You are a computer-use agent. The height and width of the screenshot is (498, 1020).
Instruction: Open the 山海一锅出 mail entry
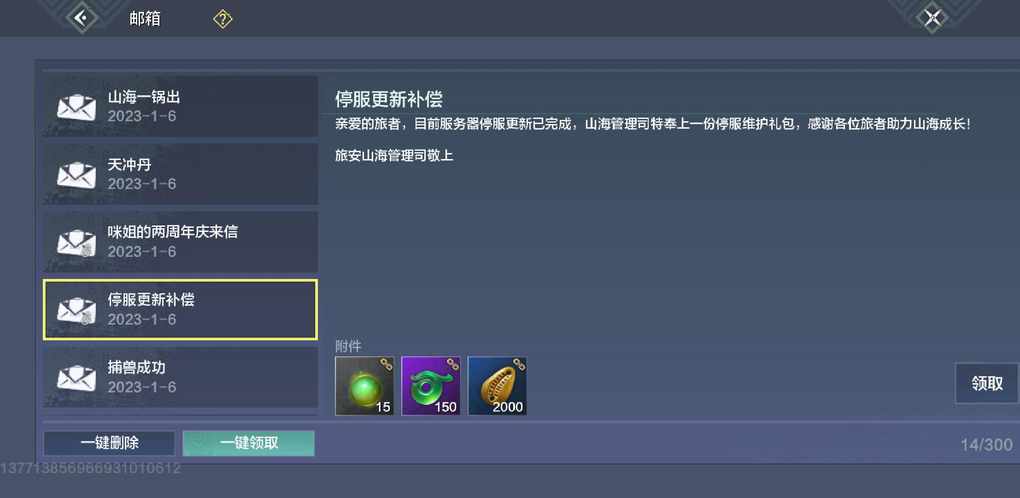click(x=180, y=107)
